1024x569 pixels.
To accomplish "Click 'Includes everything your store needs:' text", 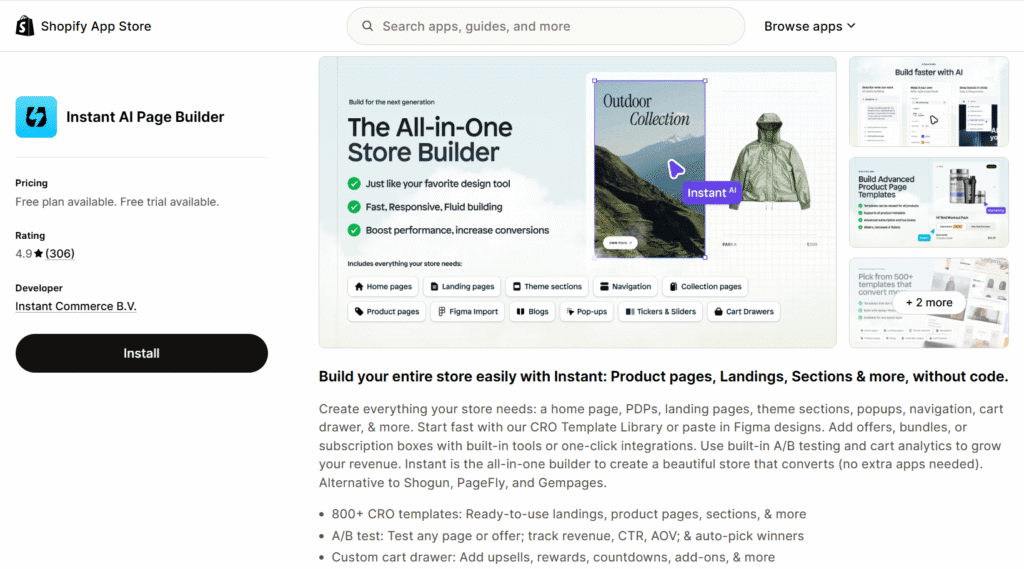I will (x=405, y=264).
